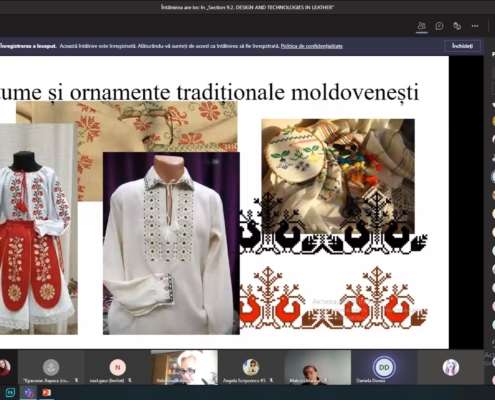
Task: Open the breakout rooms icon
Action: 457,26
